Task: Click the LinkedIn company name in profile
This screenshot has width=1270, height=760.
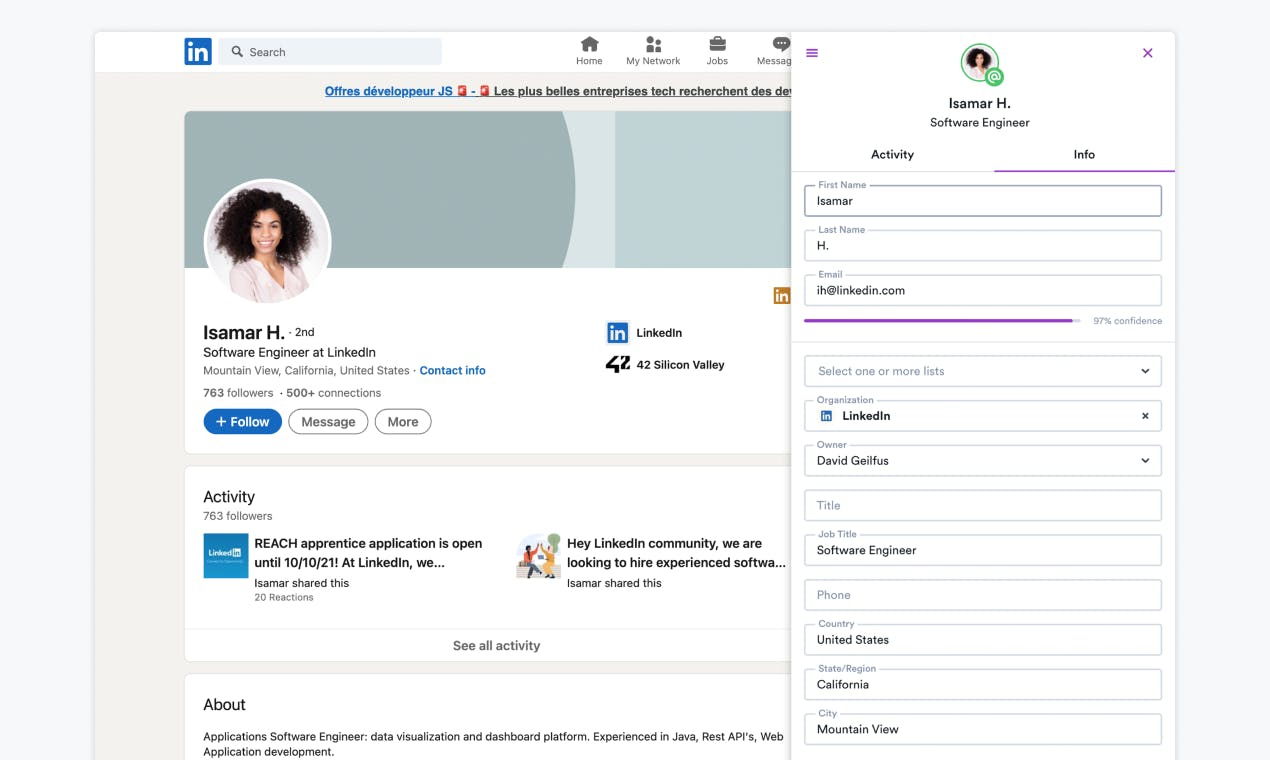Action: click(x=659, y=333)
